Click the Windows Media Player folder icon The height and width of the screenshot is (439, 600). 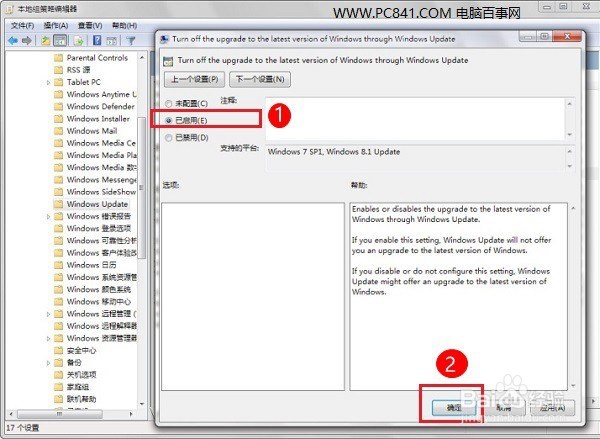58,155
